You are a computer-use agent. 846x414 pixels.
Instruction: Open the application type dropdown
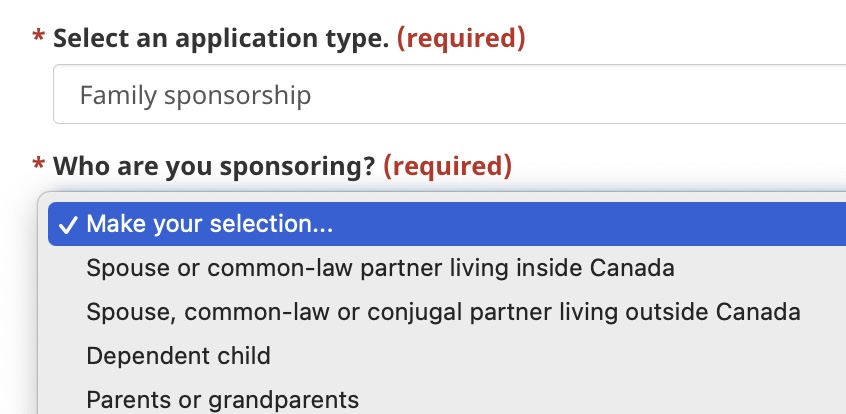(450, 95)
